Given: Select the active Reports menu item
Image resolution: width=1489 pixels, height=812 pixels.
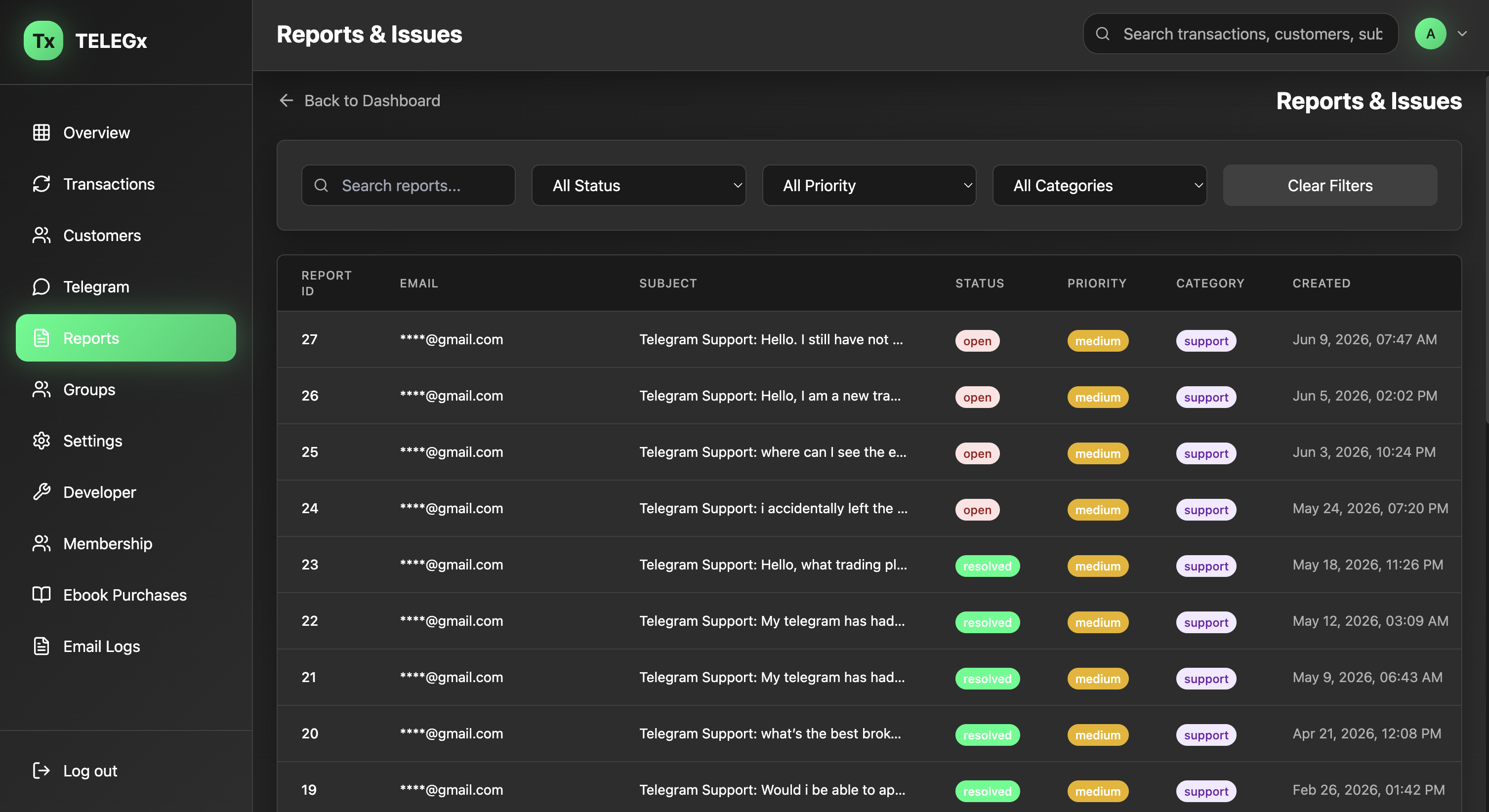Looking at the screenshot, I should point(126,338).
